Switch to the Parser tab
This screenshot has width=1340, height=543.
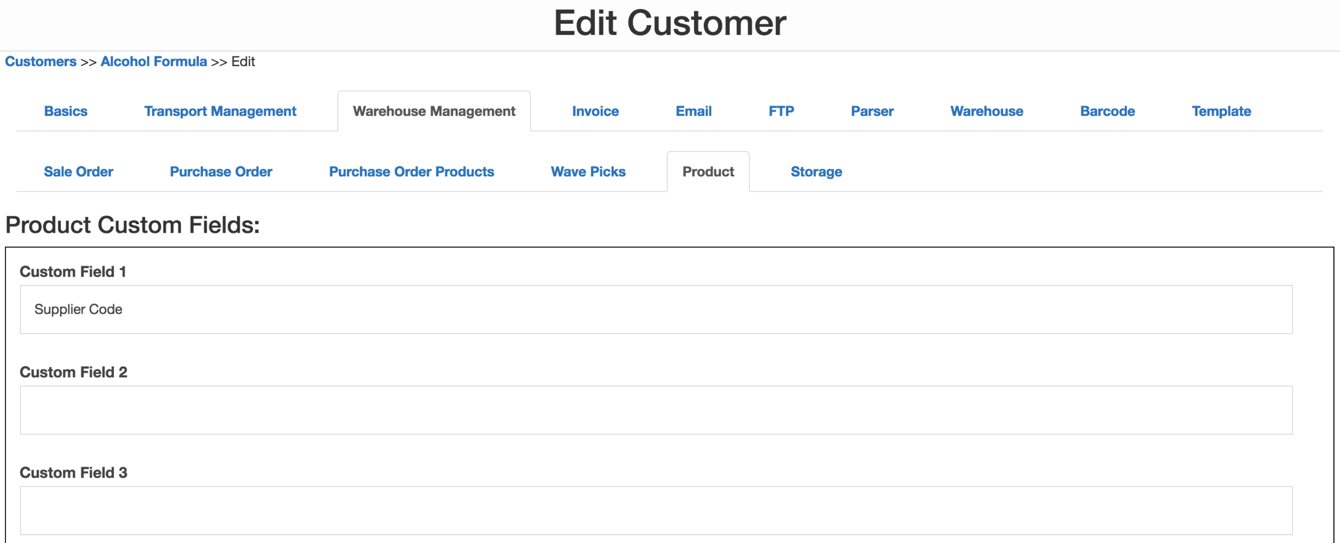872,111
